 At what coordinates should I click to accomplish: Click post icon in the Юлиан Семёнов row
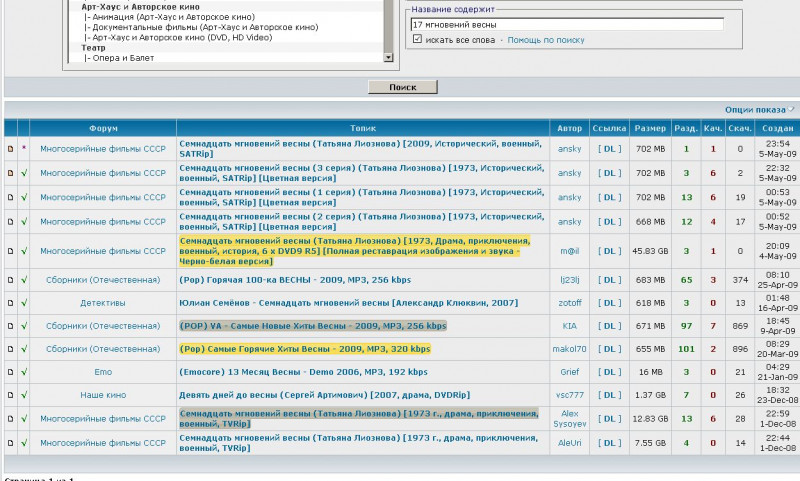pyautogui.click(x=10, y=303)
